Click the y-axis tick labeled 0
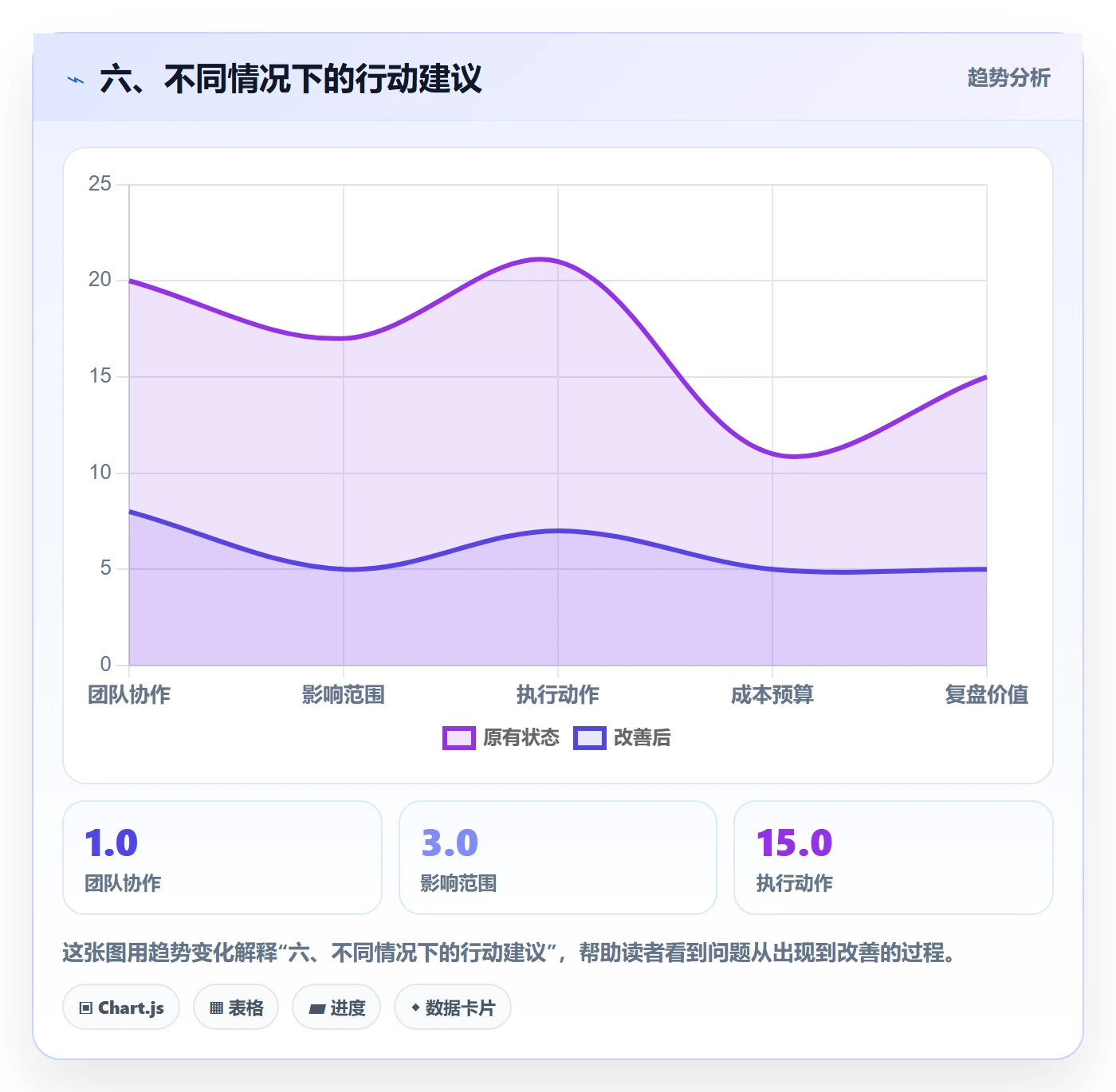 click(105, 665)
